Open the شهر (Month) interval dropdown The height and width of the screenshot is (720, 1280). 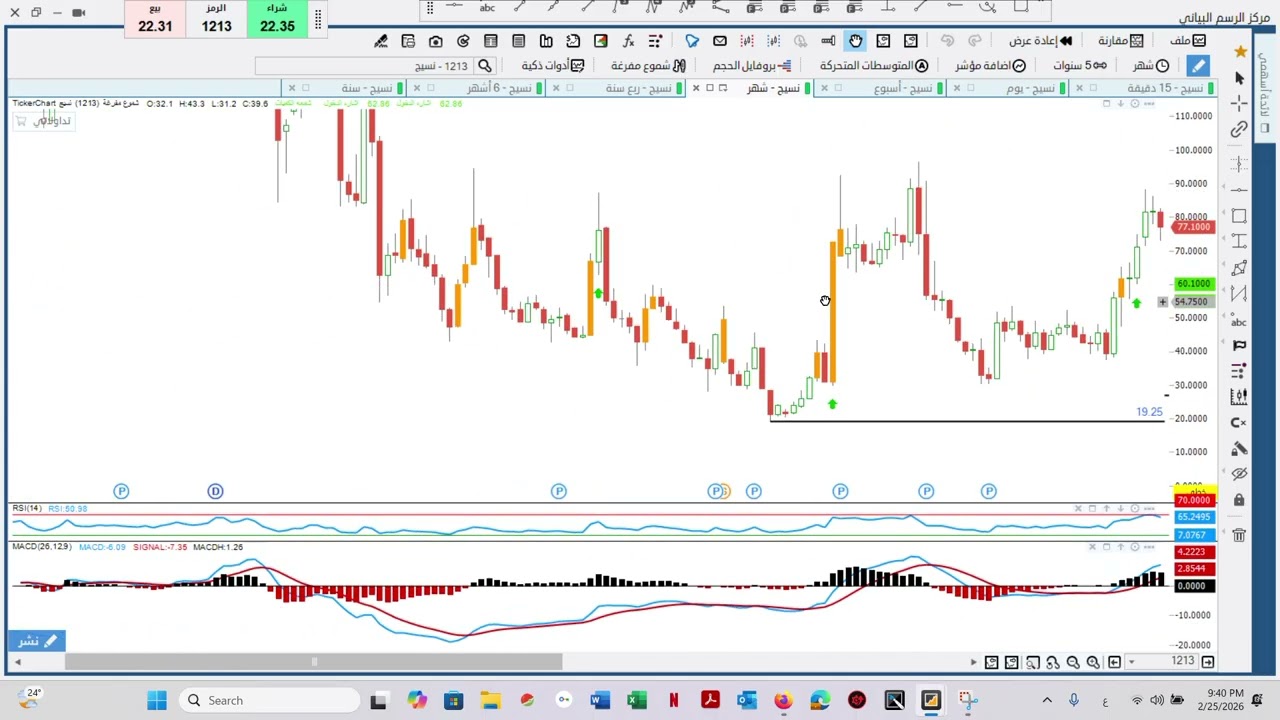click(x=1151, y=65)
